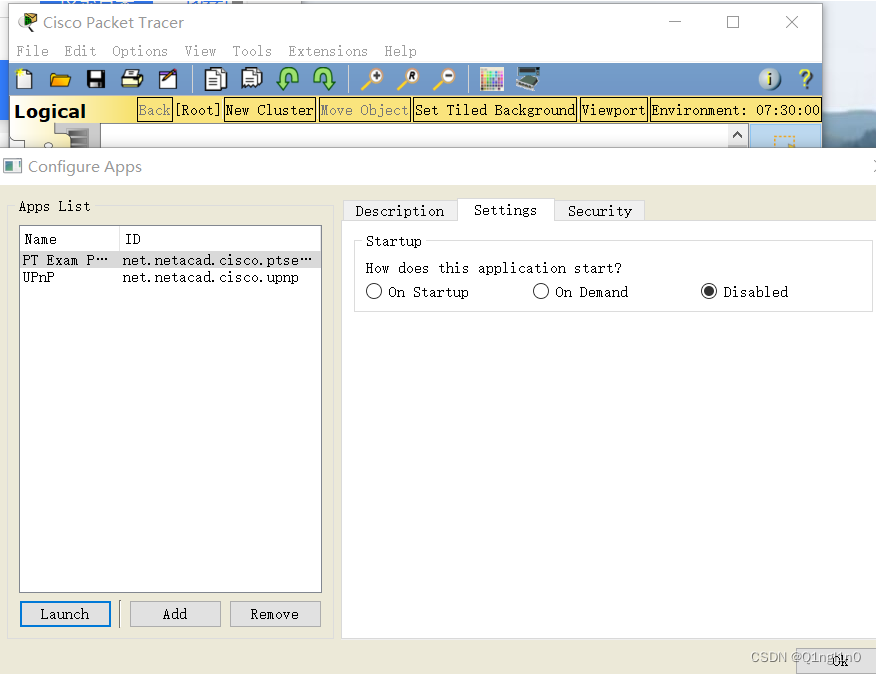Open the drawing palette icon
The height and width of the screenshot is (674, 876).
(x=492, y=79)
